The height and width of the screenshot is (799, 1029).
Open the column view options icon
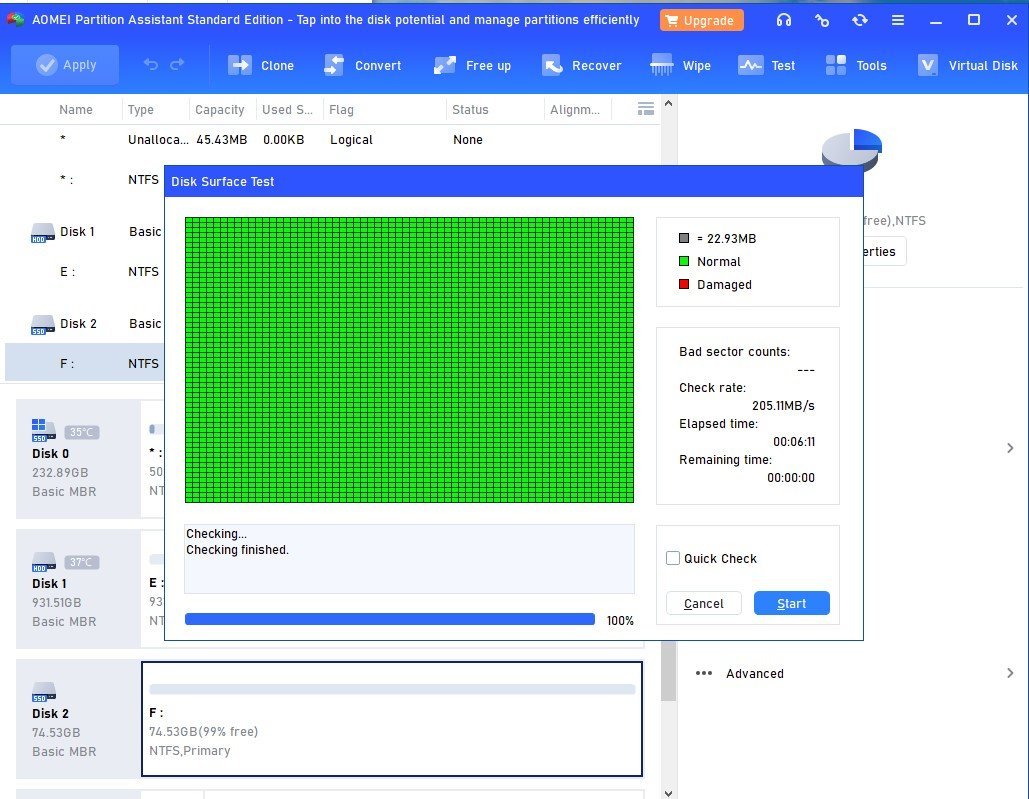(x=646, y=109)
